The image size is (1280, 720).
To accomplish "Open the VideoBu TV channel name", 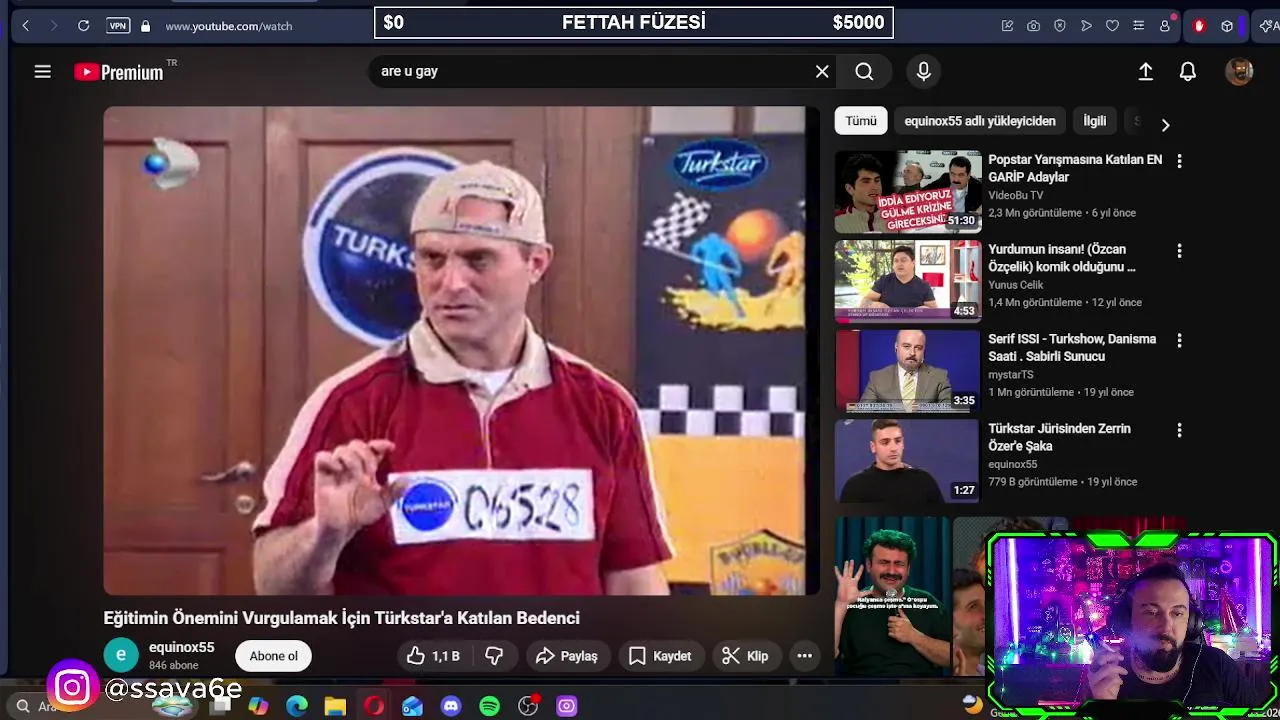I will (1015, 195).
